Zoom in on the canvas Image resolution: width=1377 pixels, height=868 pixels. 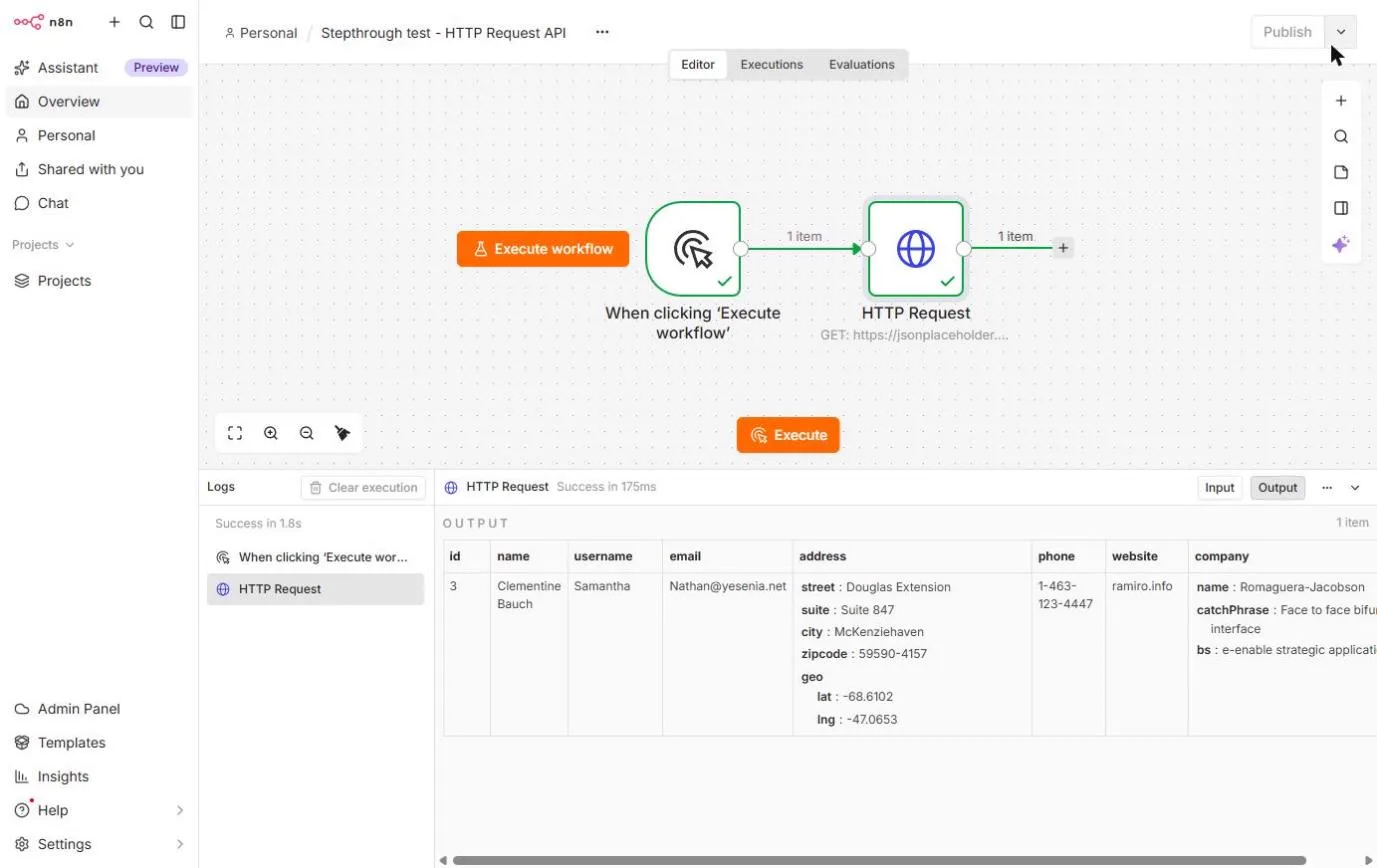pos(271,433)
